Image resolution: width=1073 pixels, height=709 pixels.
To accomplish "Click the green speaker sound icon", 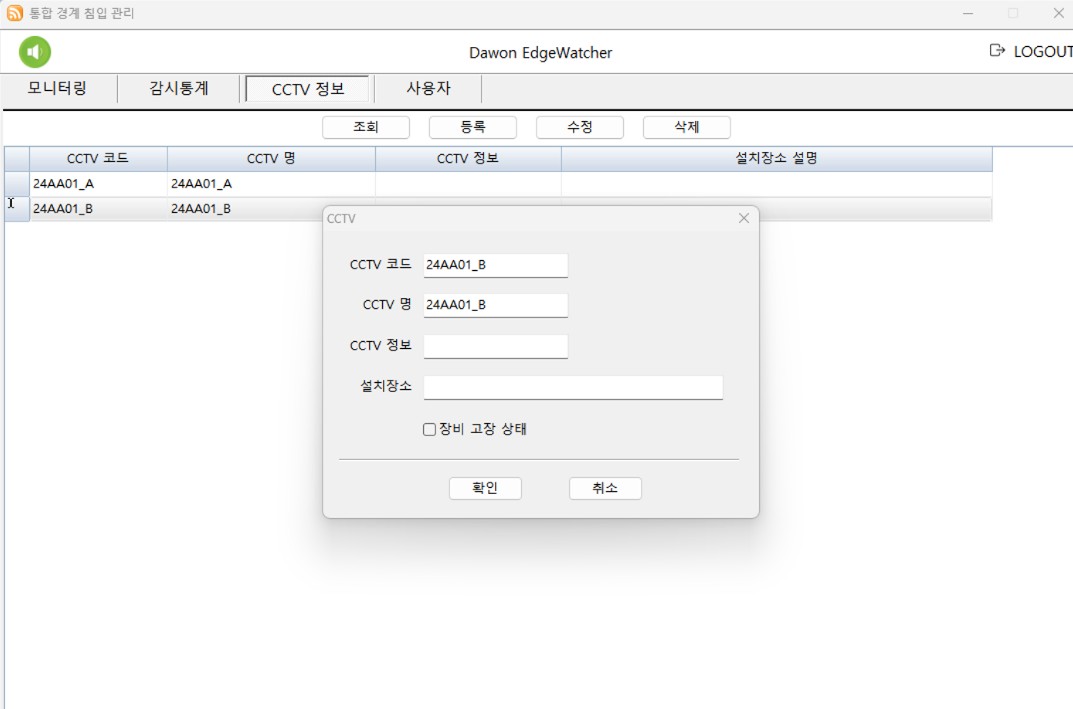I will [x=35, y=52].
